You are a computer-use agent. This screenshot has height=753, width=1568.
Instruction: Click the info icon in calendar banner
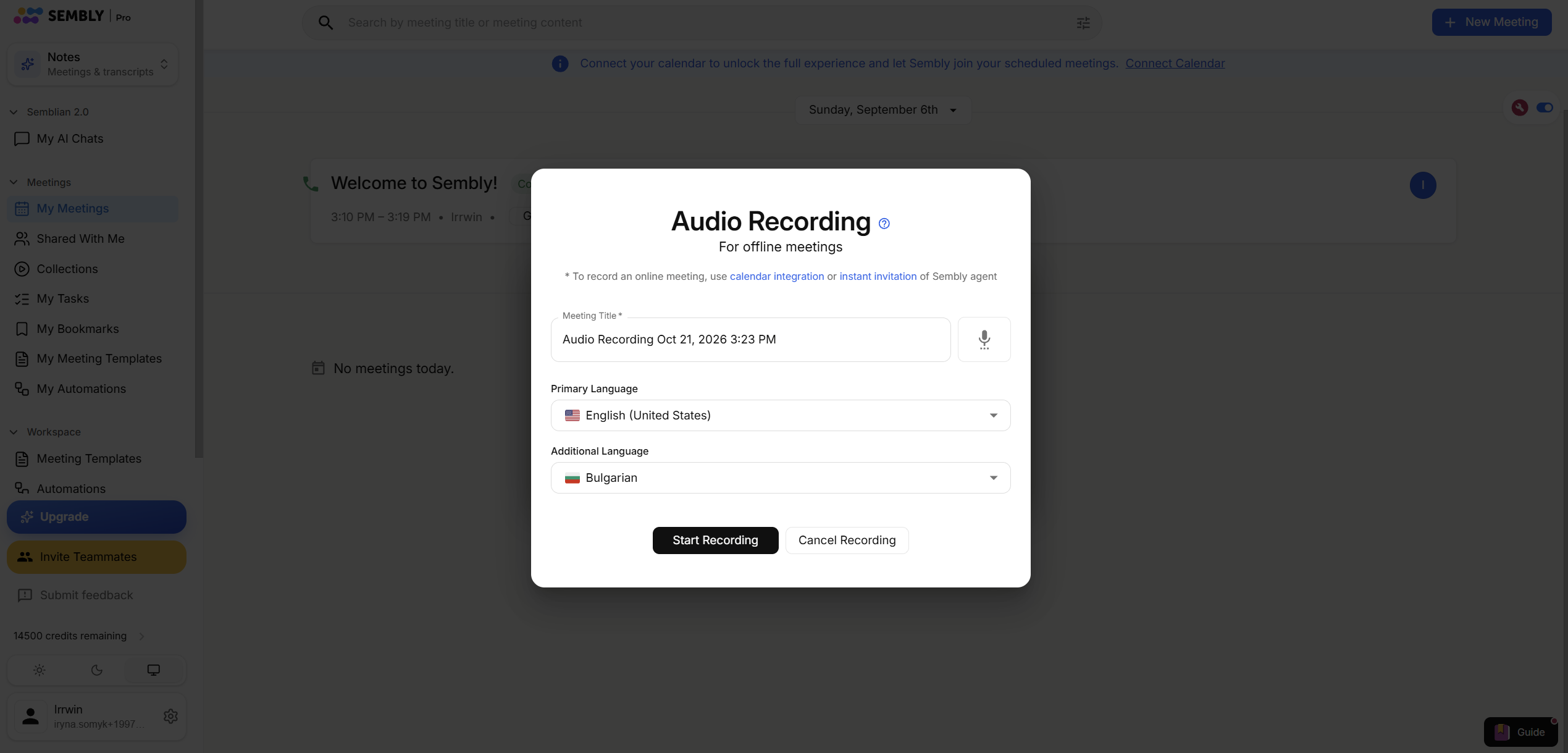pos(560,64)
